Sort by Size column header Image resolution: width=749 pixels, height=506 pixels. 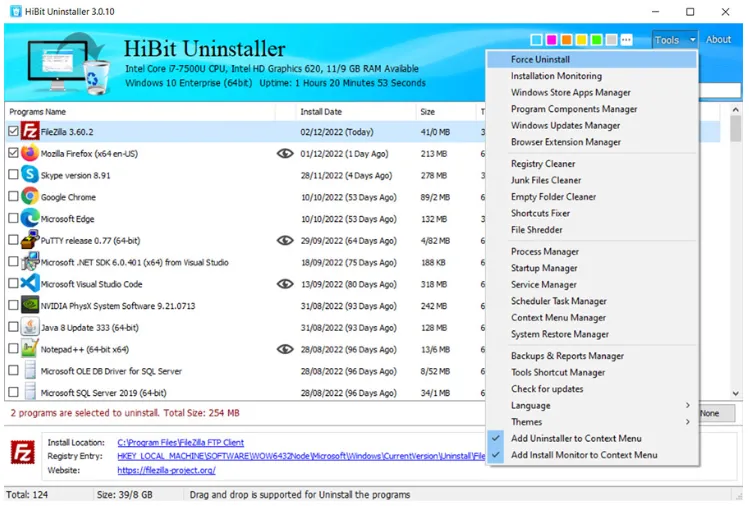(x=446, y=112)
